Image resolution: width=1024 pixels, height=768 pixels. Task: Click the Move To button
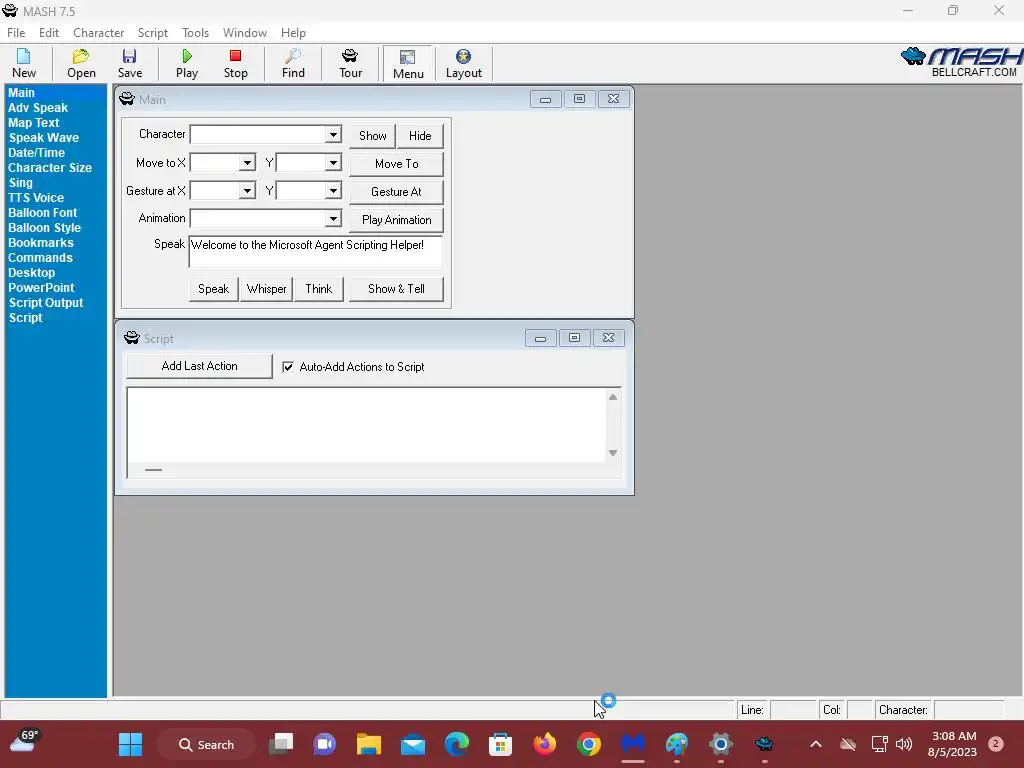[396, 164]
